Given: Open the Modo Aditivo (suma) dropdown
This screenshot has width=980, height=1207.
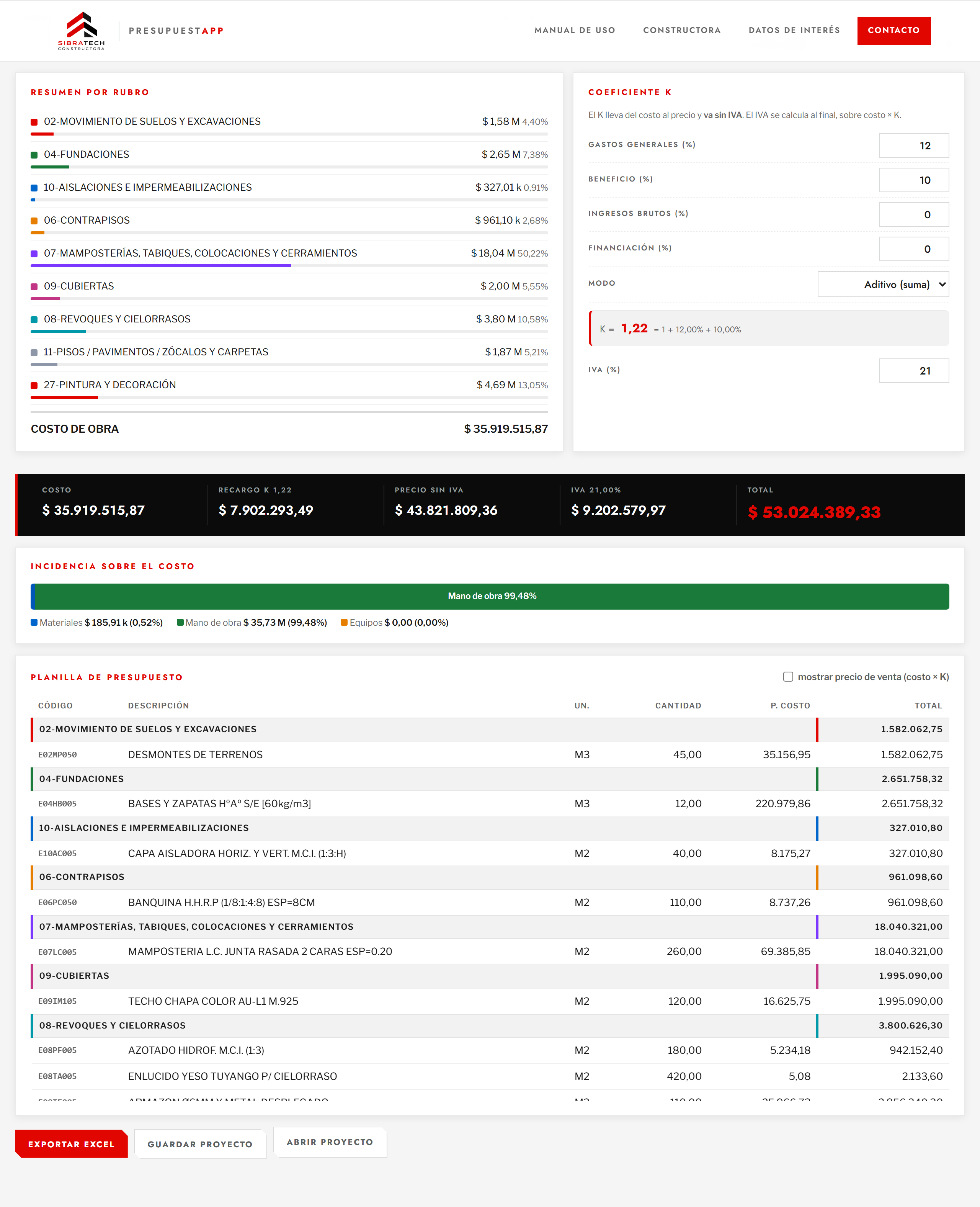Looking at the screenshot, I should [883, 285].
